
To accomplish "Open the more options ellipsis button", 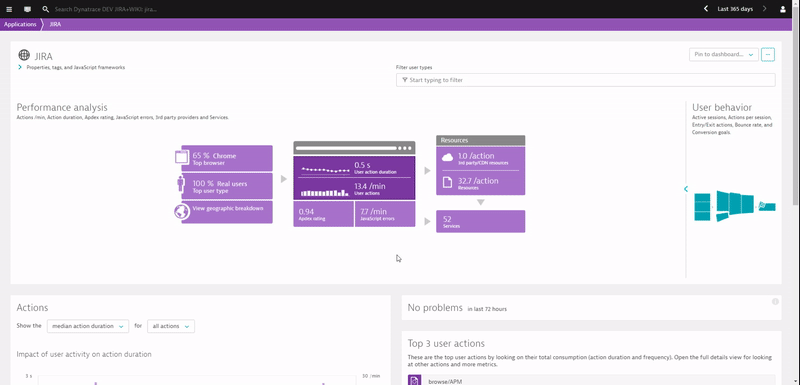I will [x=768, y=55].
